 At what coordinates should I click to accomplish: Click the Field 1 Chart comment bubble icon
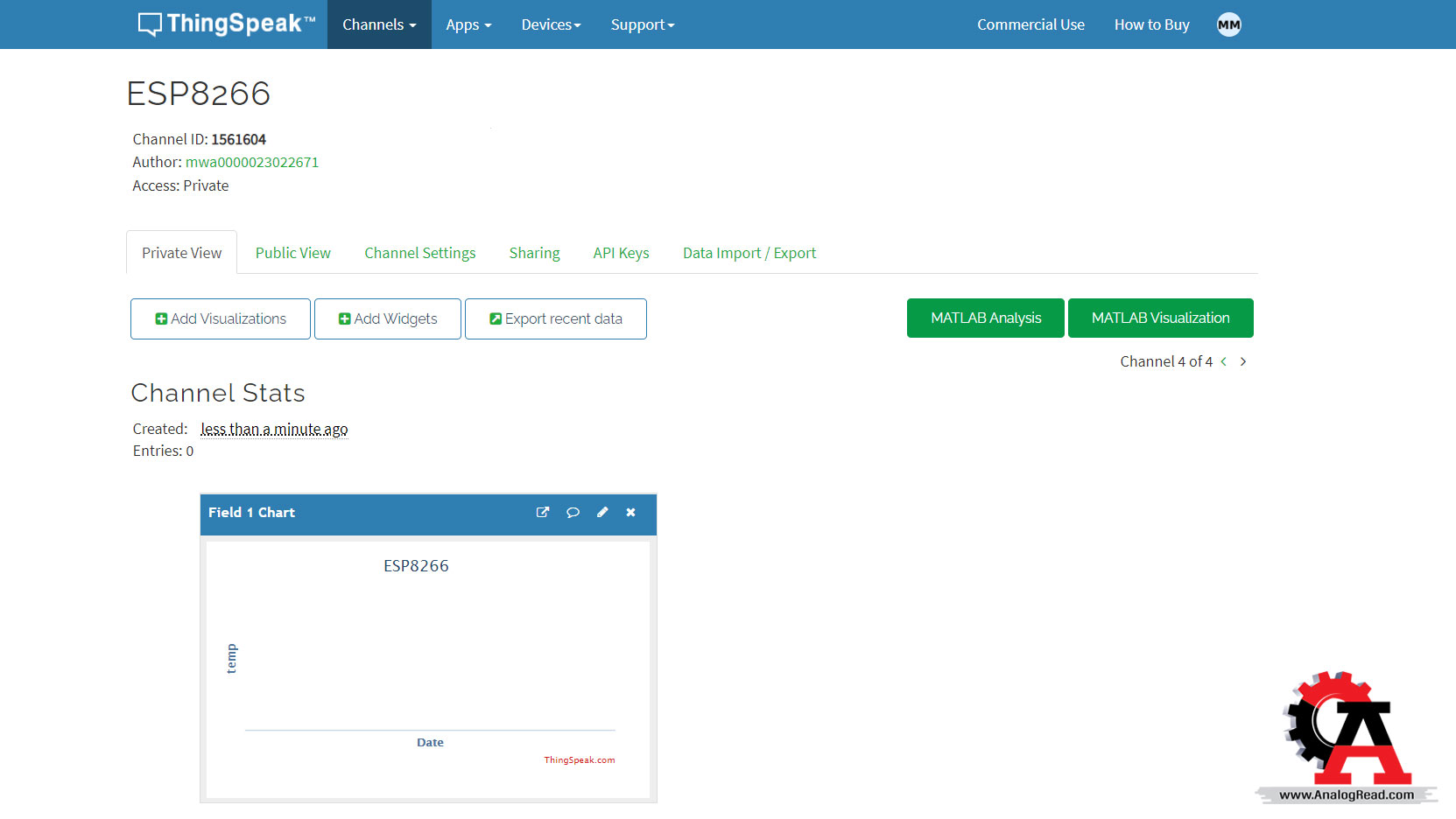click(573, 513)
